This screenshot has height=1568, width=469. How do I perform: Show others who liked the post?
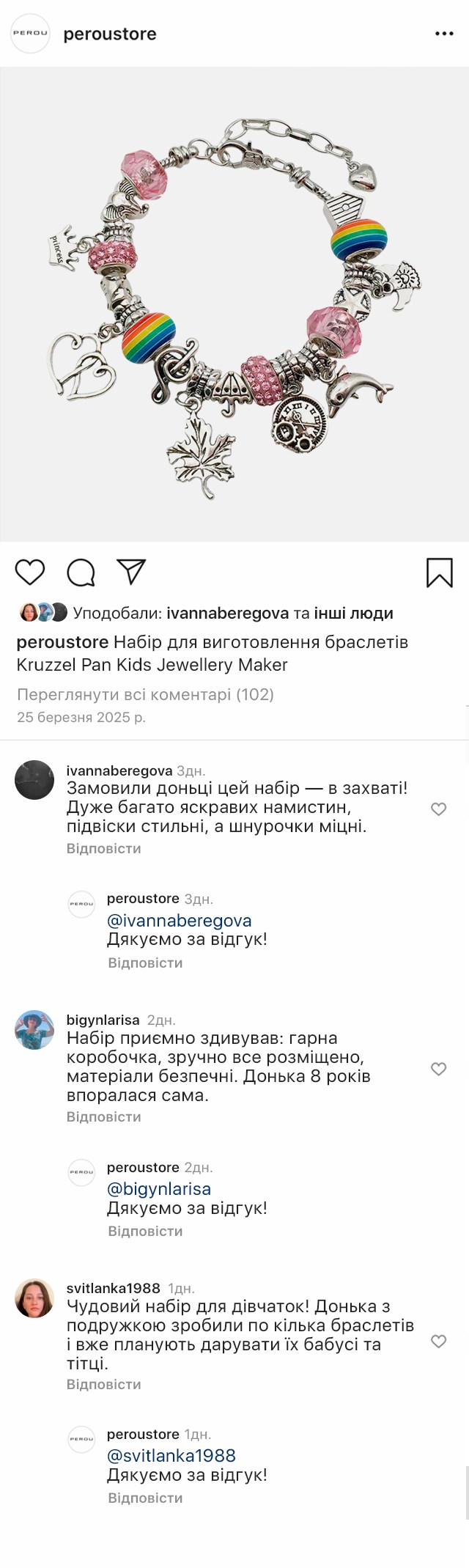click(x=353, y=613)
